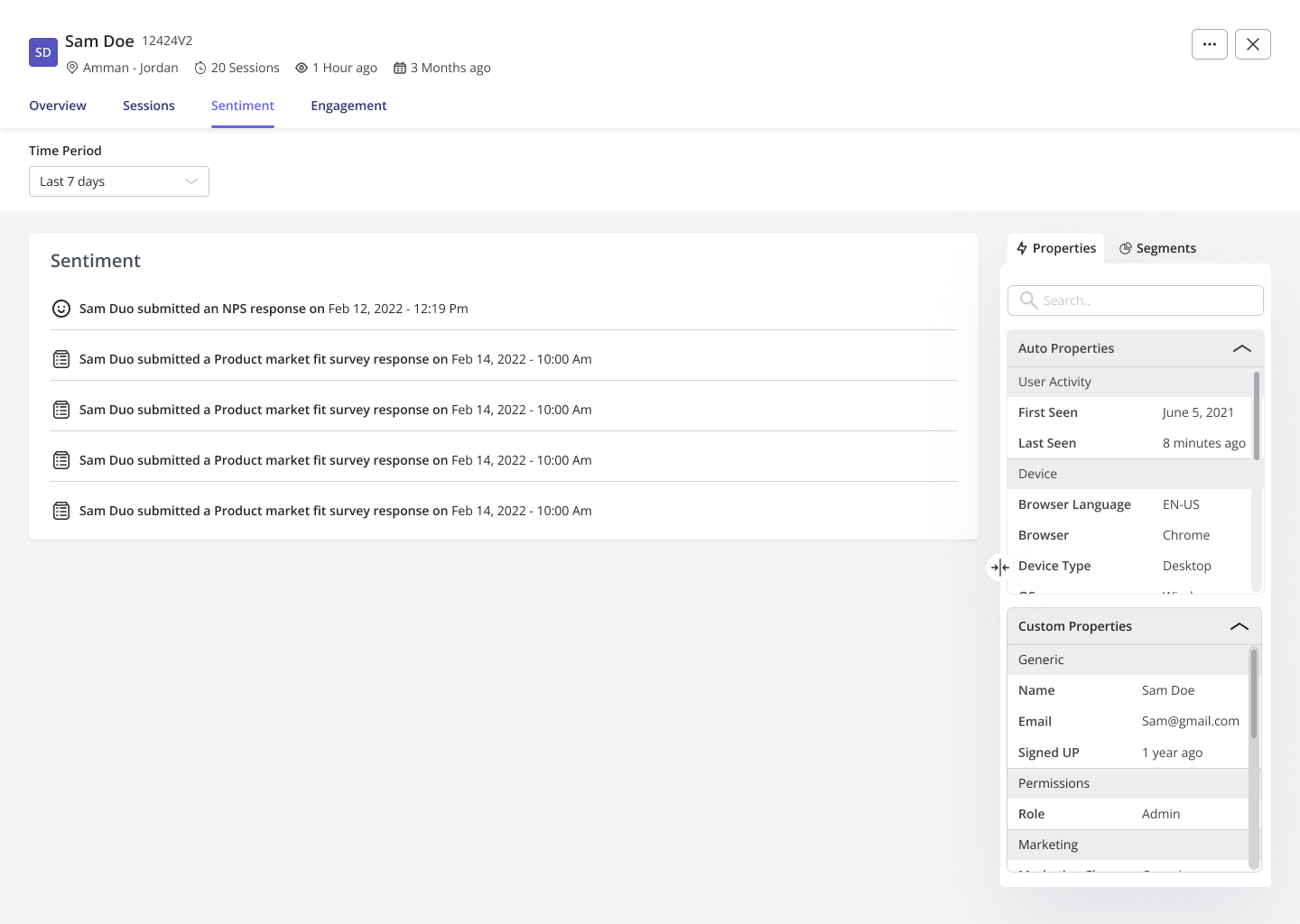This screenshot has height=924, width=1300.
Task: Click the SD avatar badge for Sam Doe
Action: pyautogui.click(x=42, y=51)
